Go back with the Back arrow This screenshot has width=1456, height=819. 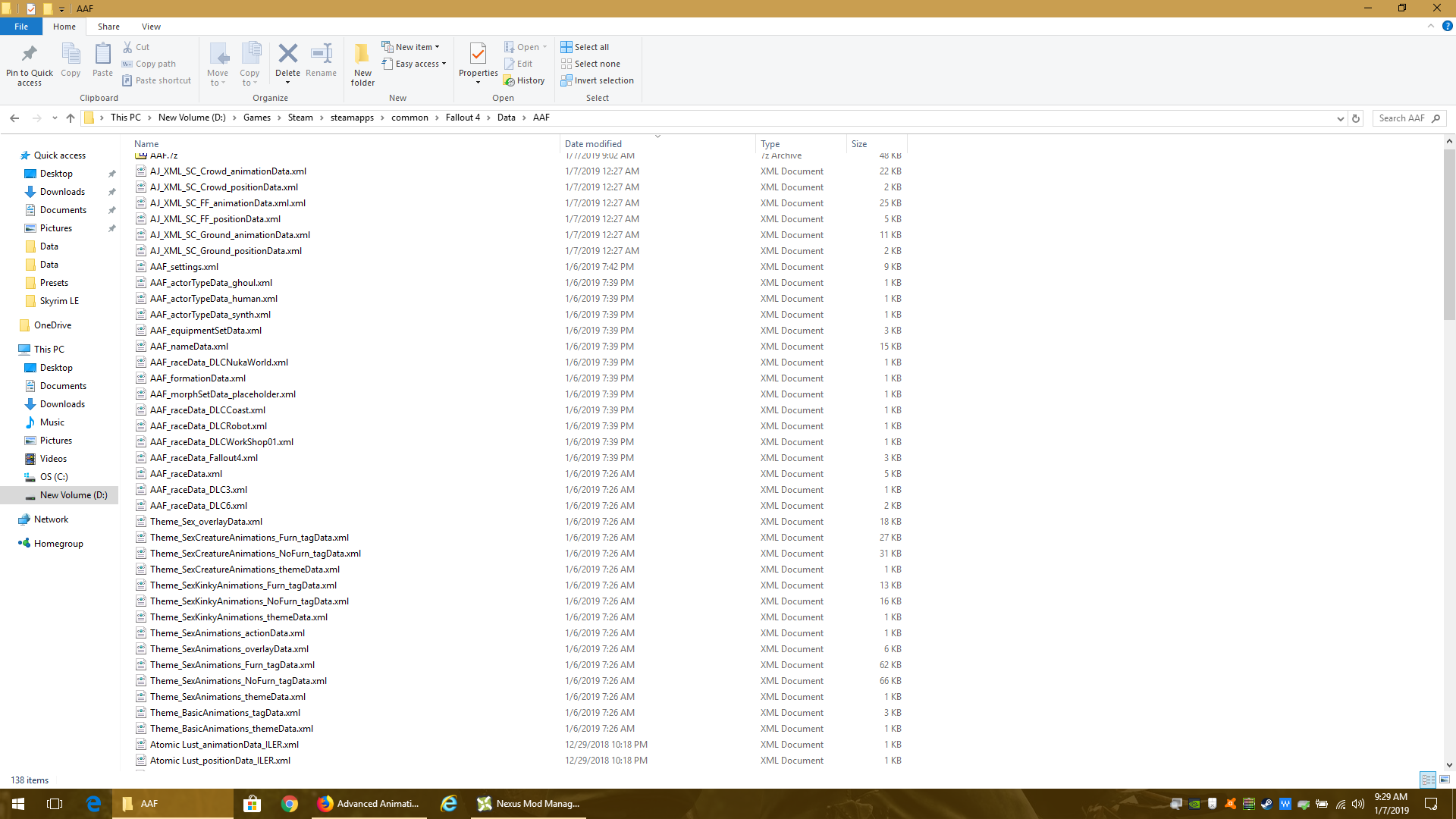(14, 118)
